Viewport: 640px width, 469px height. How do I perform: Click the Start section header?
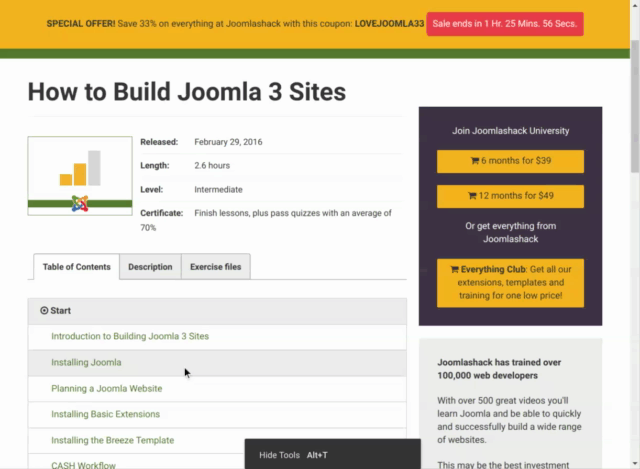(x=217, y=311)
